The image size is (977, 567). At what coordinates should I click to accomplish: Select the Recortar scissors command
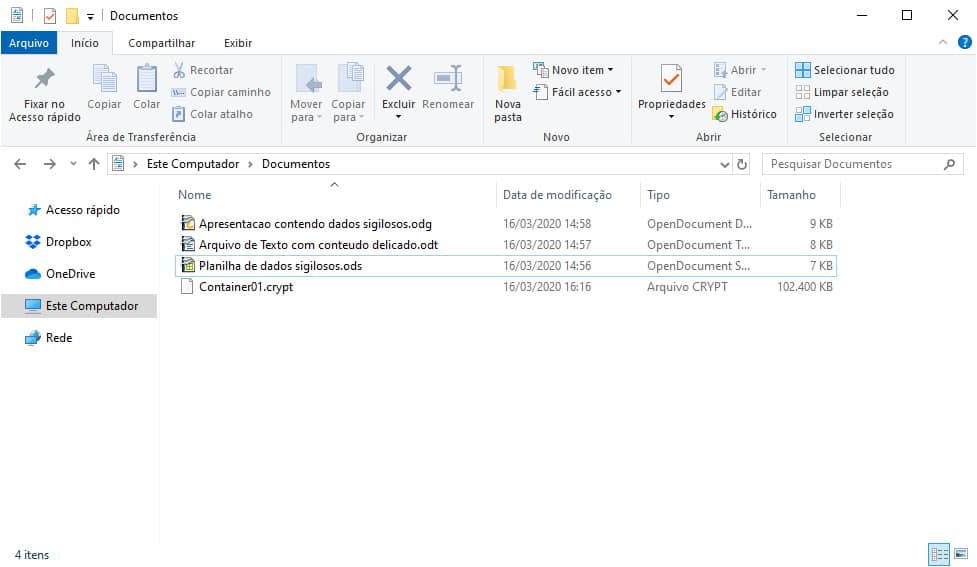click(203, 70)
